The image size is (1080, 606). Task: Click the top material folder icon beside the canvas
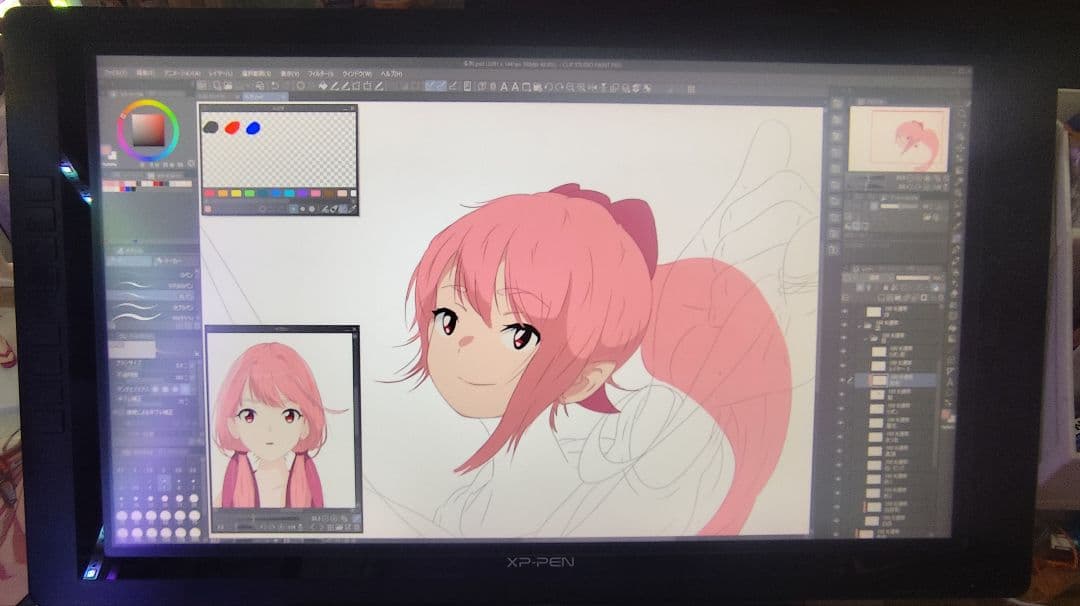pos(836,104)
